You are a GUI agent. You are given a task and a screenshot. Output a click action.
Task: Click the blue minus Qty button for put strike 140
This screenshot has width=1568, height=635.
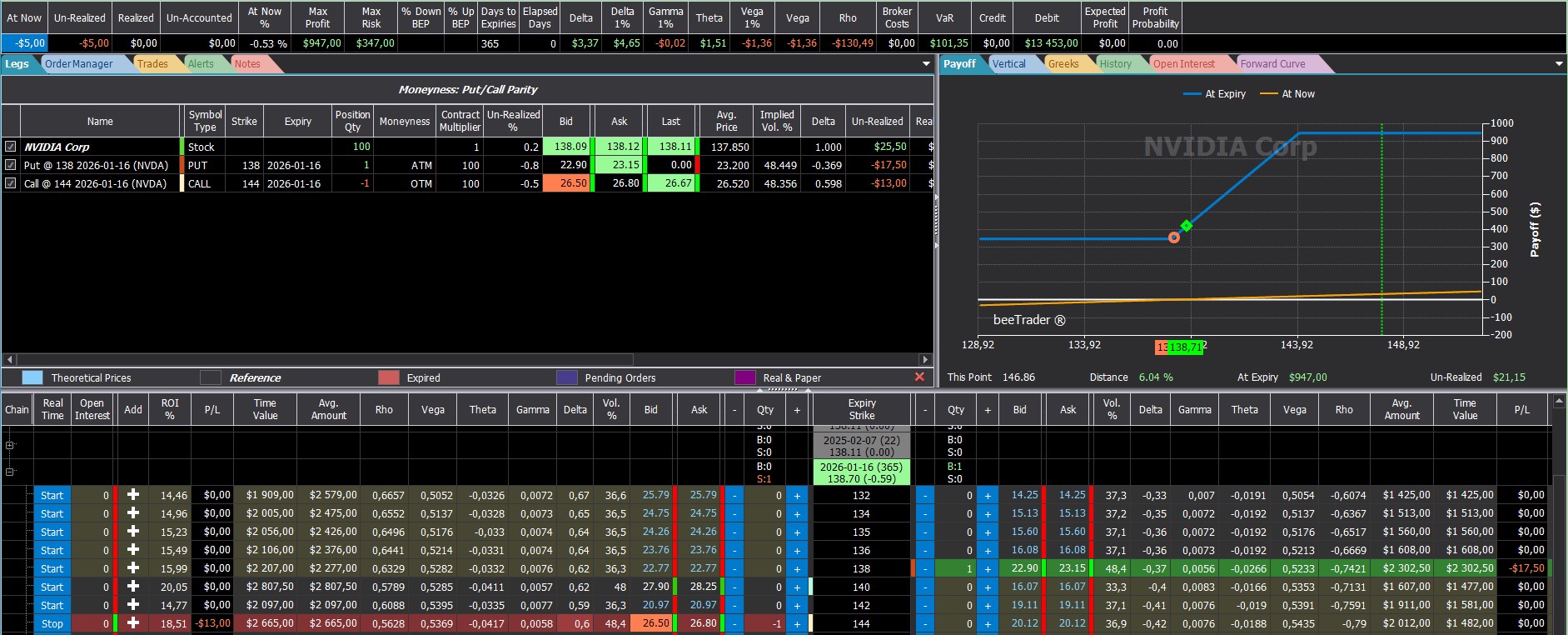pyautogui.click(x=925, y=587)
